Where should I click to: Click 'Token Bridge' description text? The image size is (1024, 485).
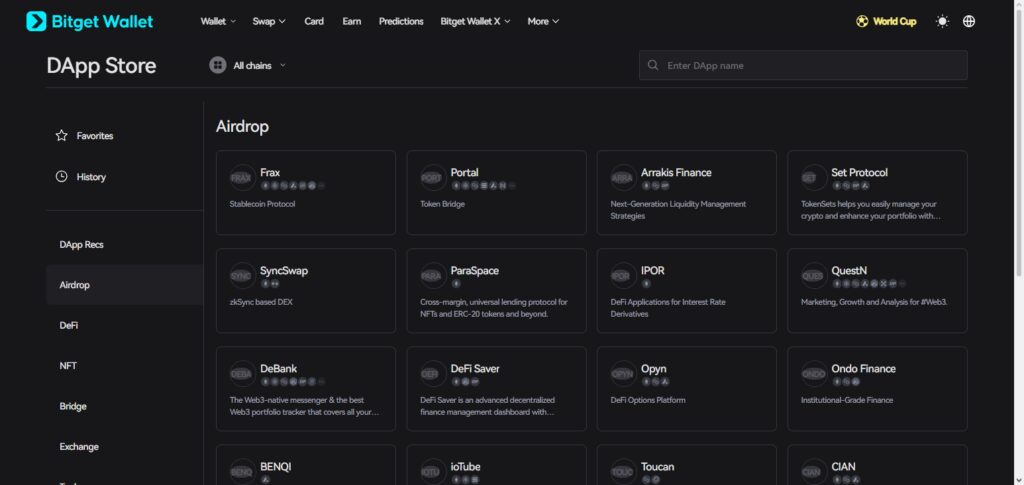pos(442,204)
